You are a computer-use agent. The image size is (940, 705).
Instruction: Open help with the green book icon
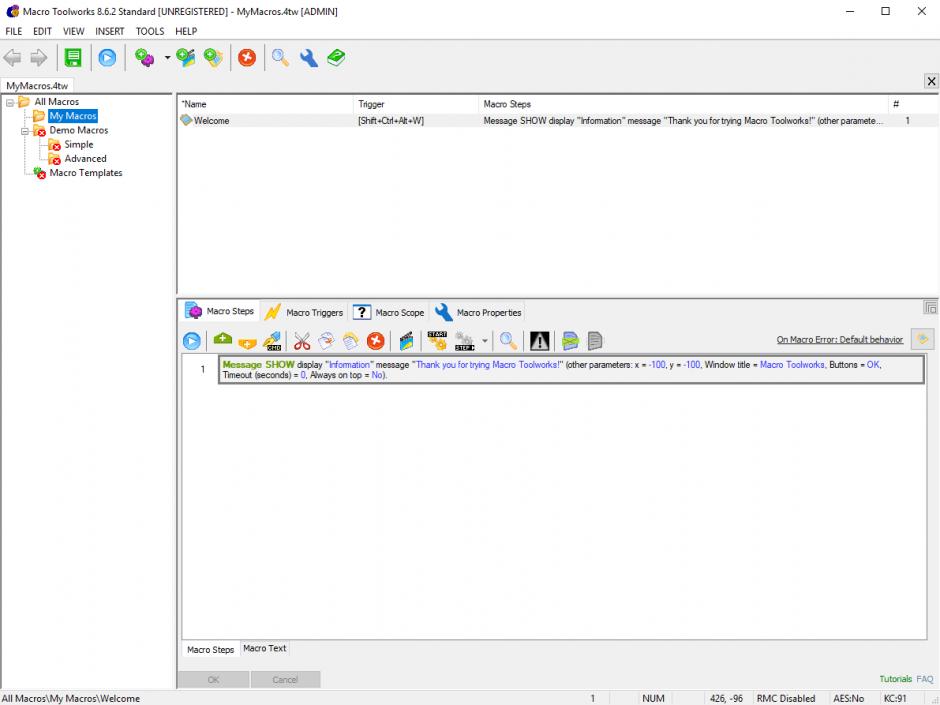[336, 58]
